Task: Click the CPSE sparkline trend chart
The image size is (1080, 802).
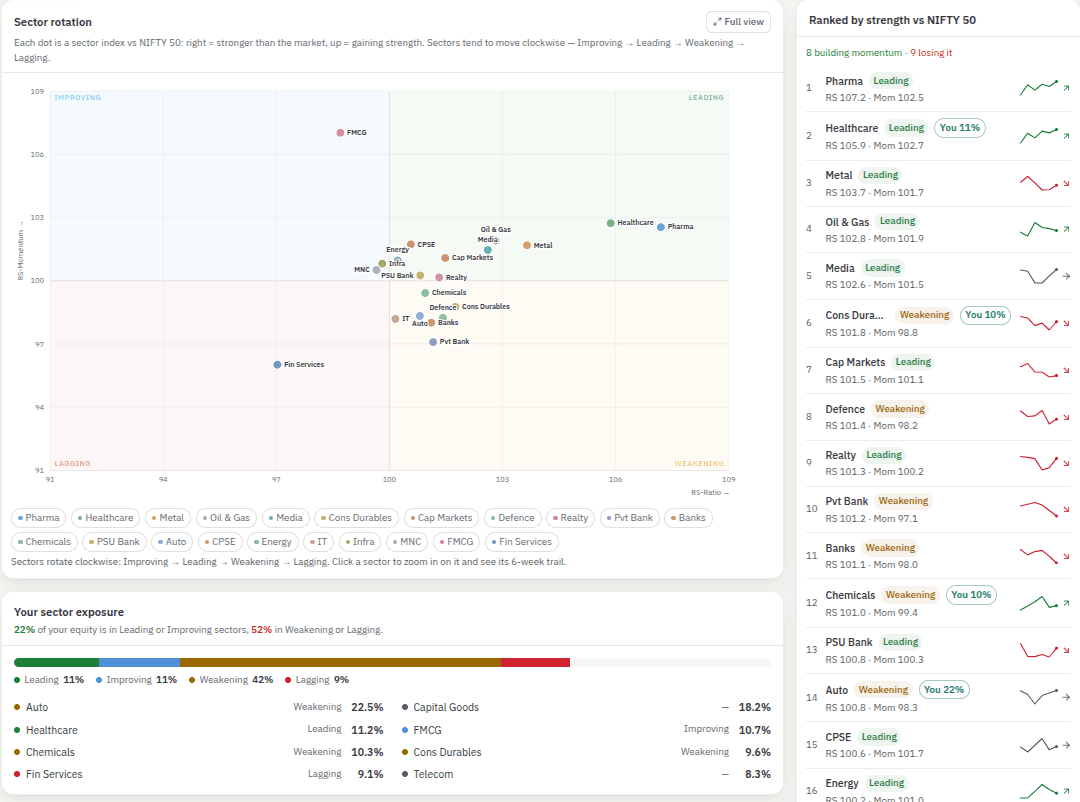Action: (x=1039, y=745)
